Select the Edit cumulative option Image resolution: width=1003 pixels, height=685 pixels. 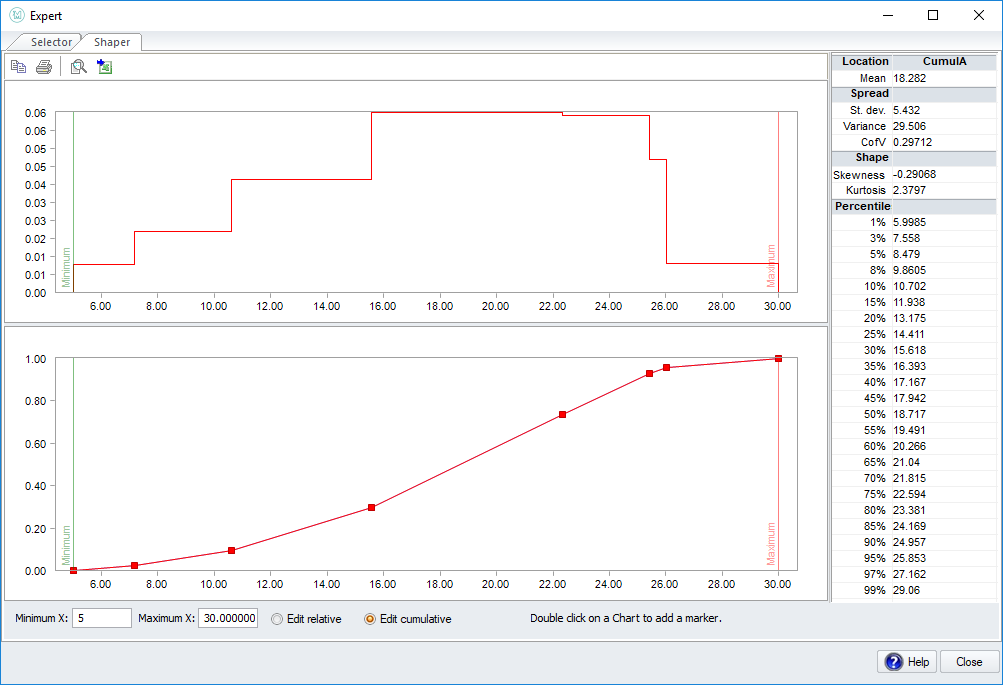(x=368, y=618)
